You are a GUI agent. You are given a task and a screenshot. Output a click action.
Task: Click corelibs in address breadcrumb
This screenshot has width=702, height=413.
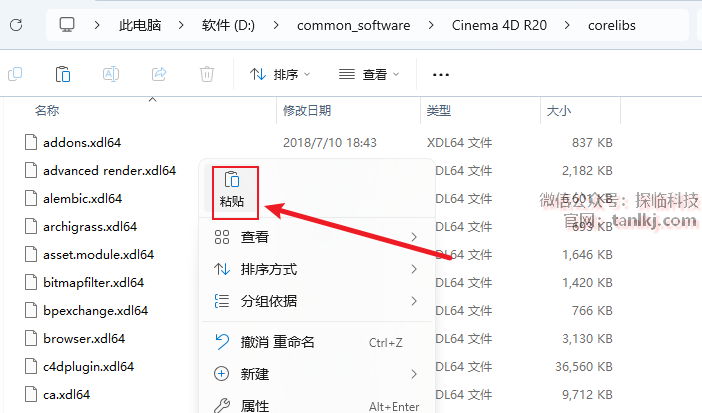click(612, 25)
